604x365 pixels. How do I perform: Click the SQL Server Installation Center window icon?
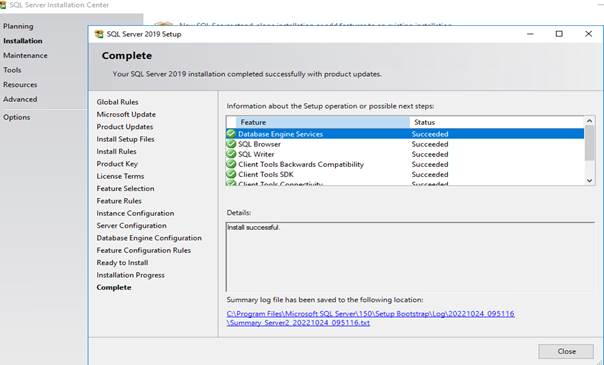pos(3,5)
